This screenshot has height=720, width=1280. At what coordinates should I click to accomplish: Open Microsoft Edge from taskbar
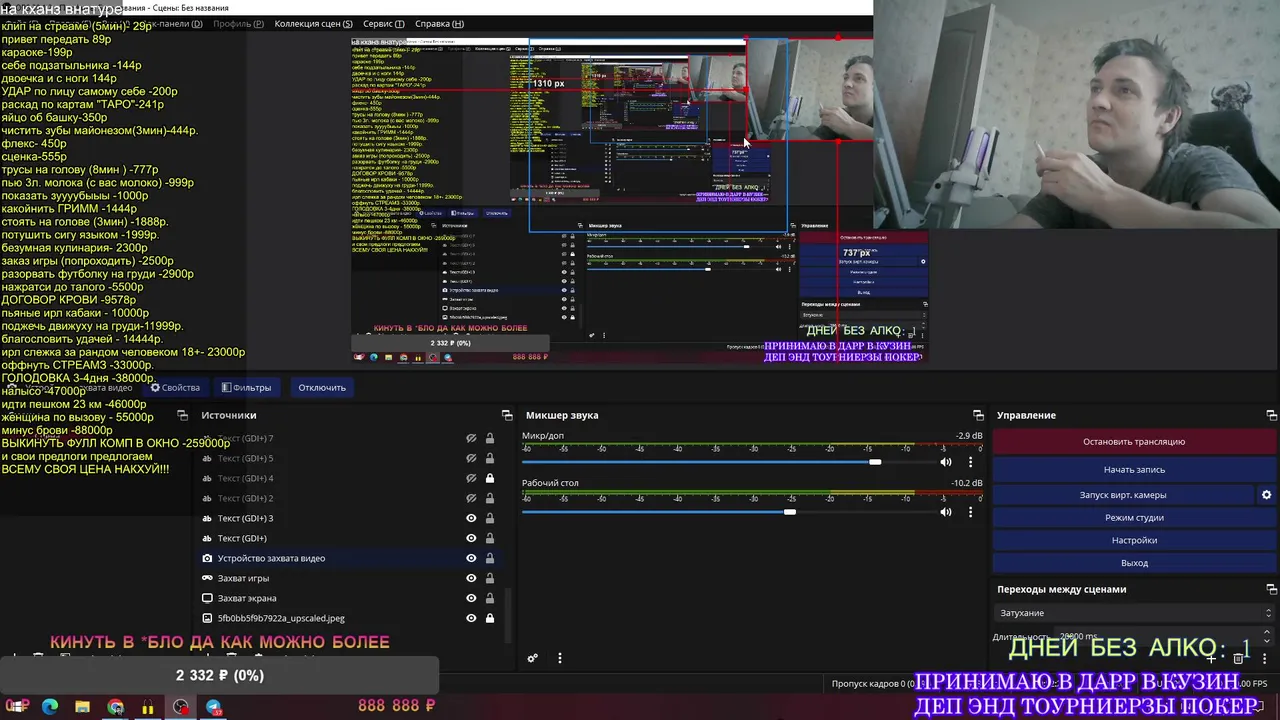50,707
